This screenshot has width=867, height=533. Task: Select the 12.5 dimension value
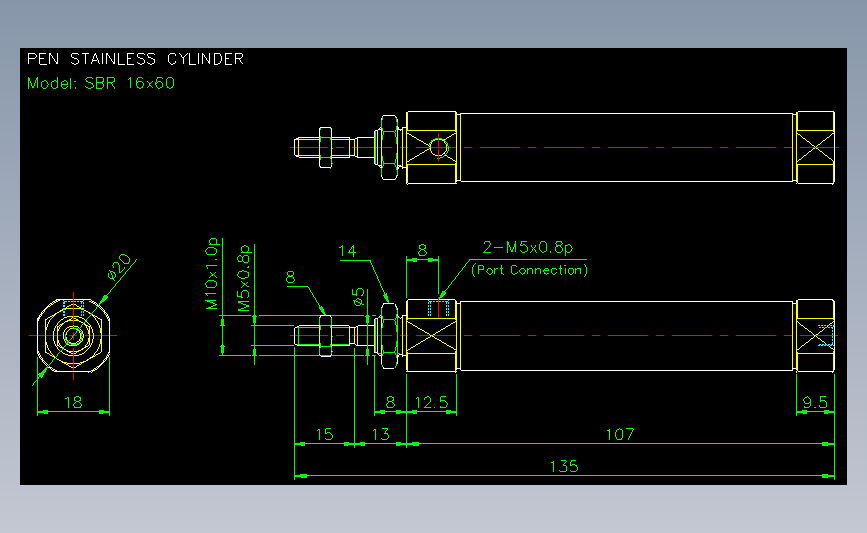coord(431,402)
